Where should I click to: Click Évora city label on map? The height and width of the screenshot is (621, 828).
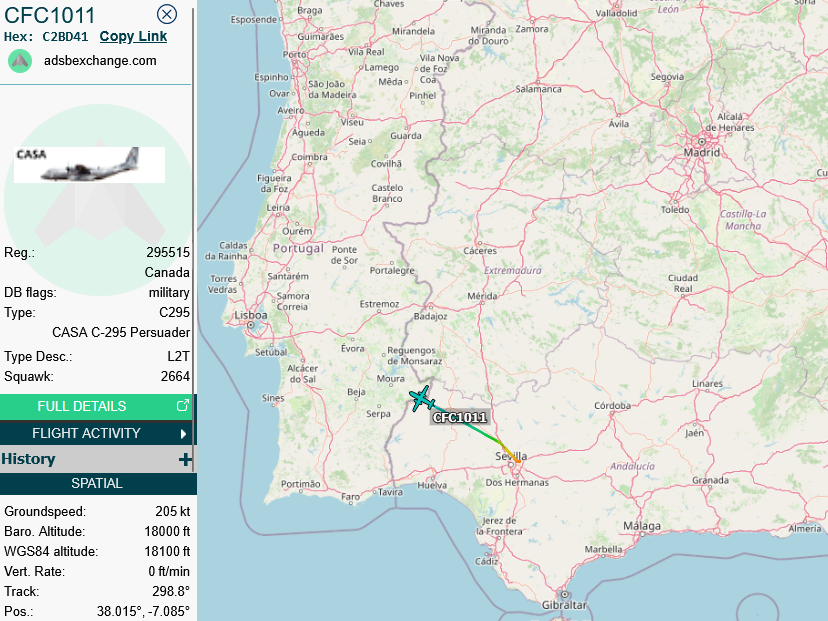[x=352, y=349]
